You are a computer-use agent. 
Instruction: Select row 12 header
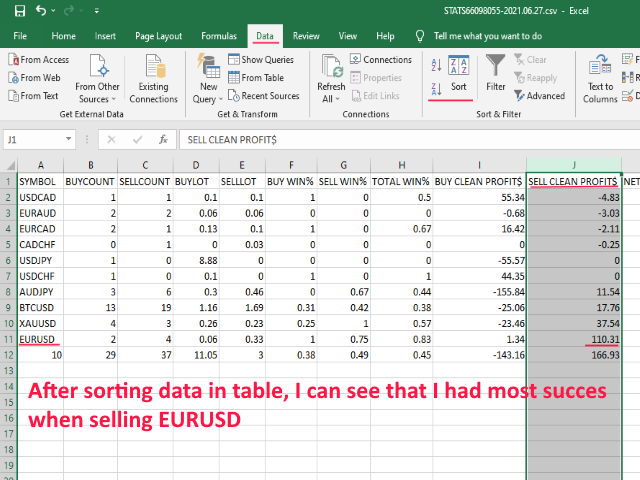pos(9,355)
